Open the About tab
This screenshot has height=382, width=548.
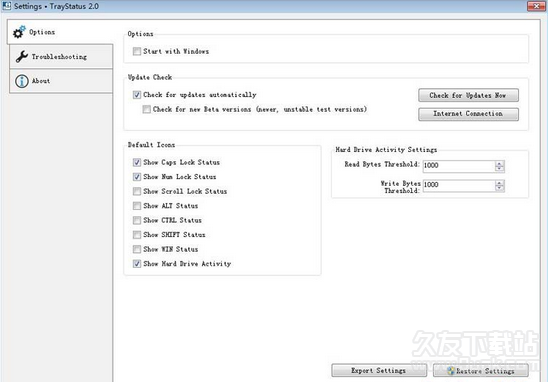(61, 81)
